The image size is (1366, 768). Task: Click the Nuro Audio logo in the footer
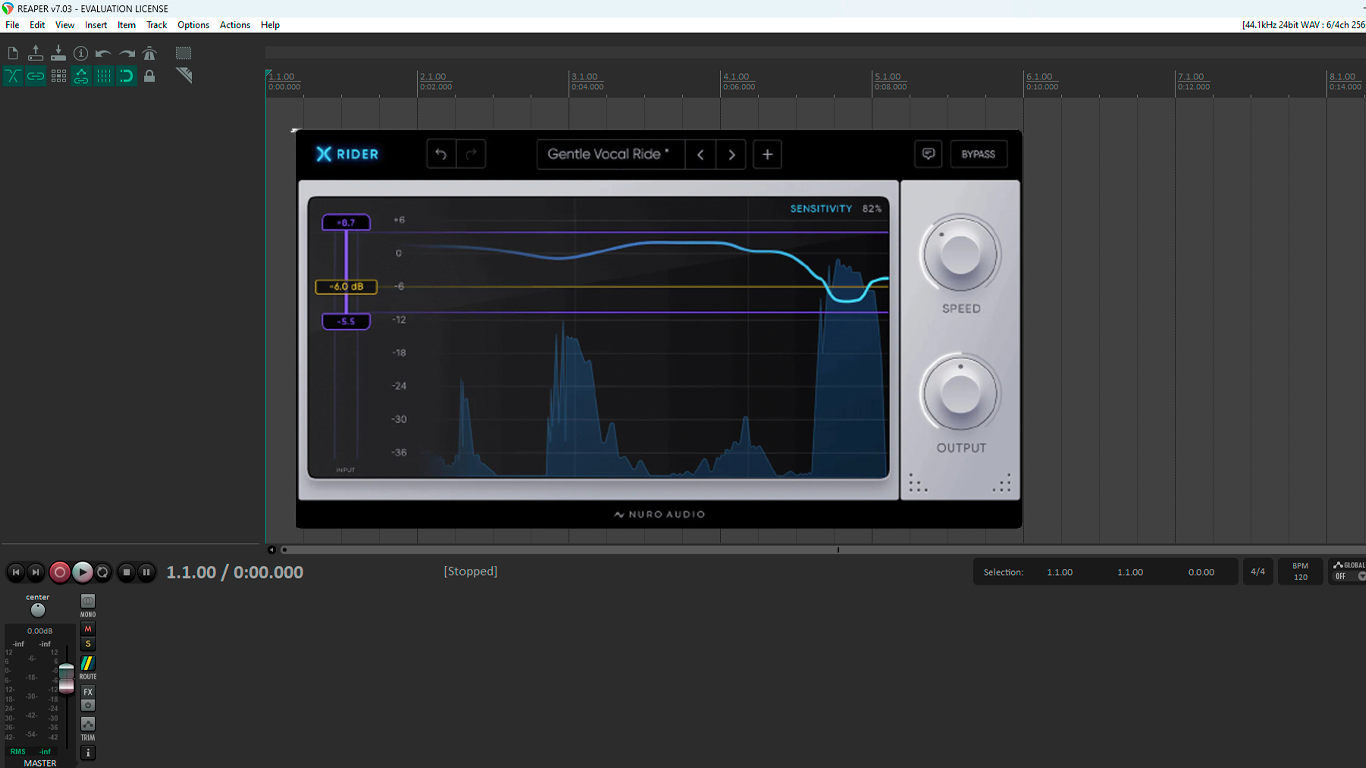coord(659,514)
